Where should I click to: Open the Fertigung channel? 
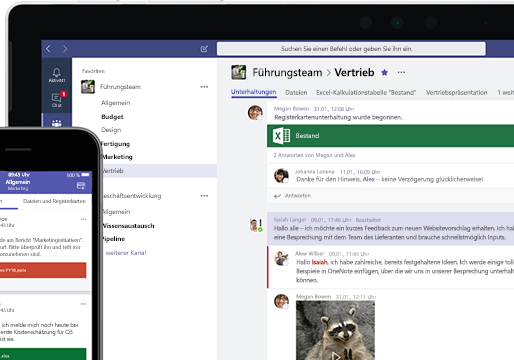coord(115,144)
